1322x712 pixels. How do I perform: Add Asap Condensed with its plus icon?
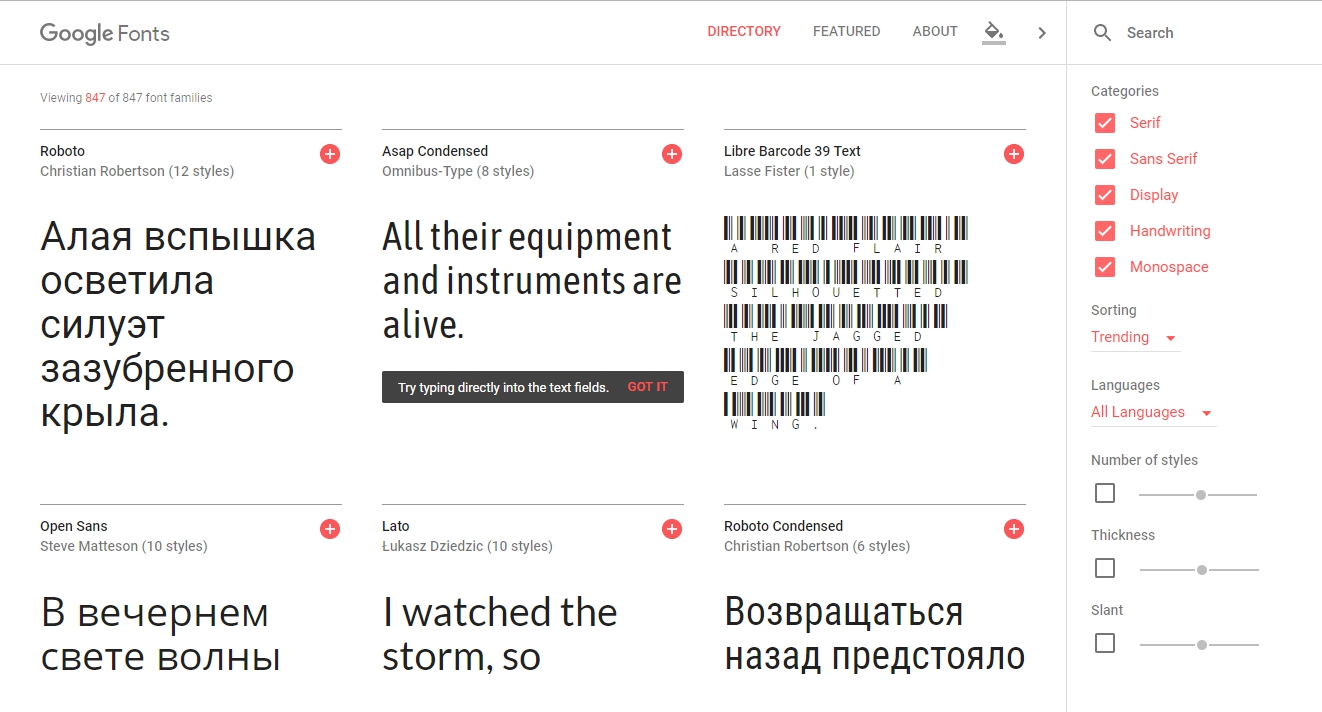(x=671, y=153)
